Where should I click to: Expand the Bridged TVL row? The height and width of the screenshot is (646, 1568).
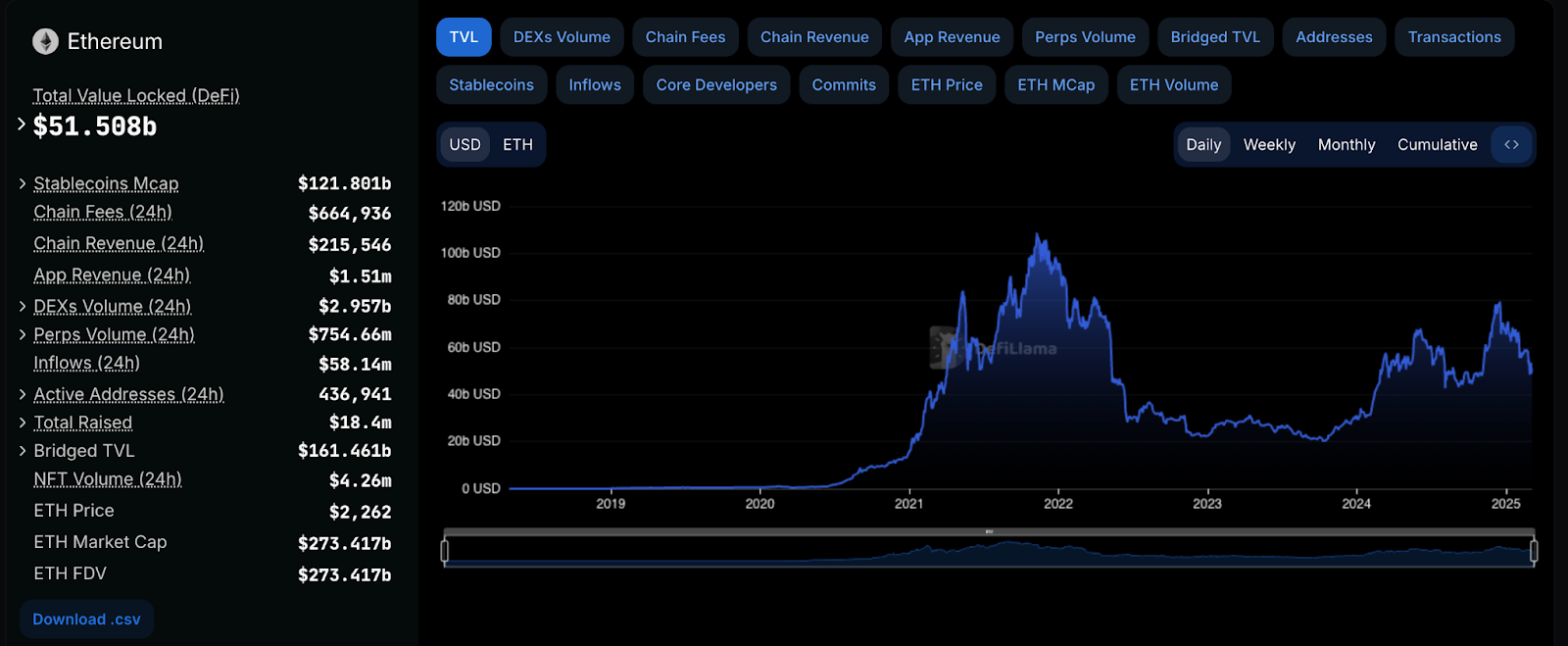(23, 451)
